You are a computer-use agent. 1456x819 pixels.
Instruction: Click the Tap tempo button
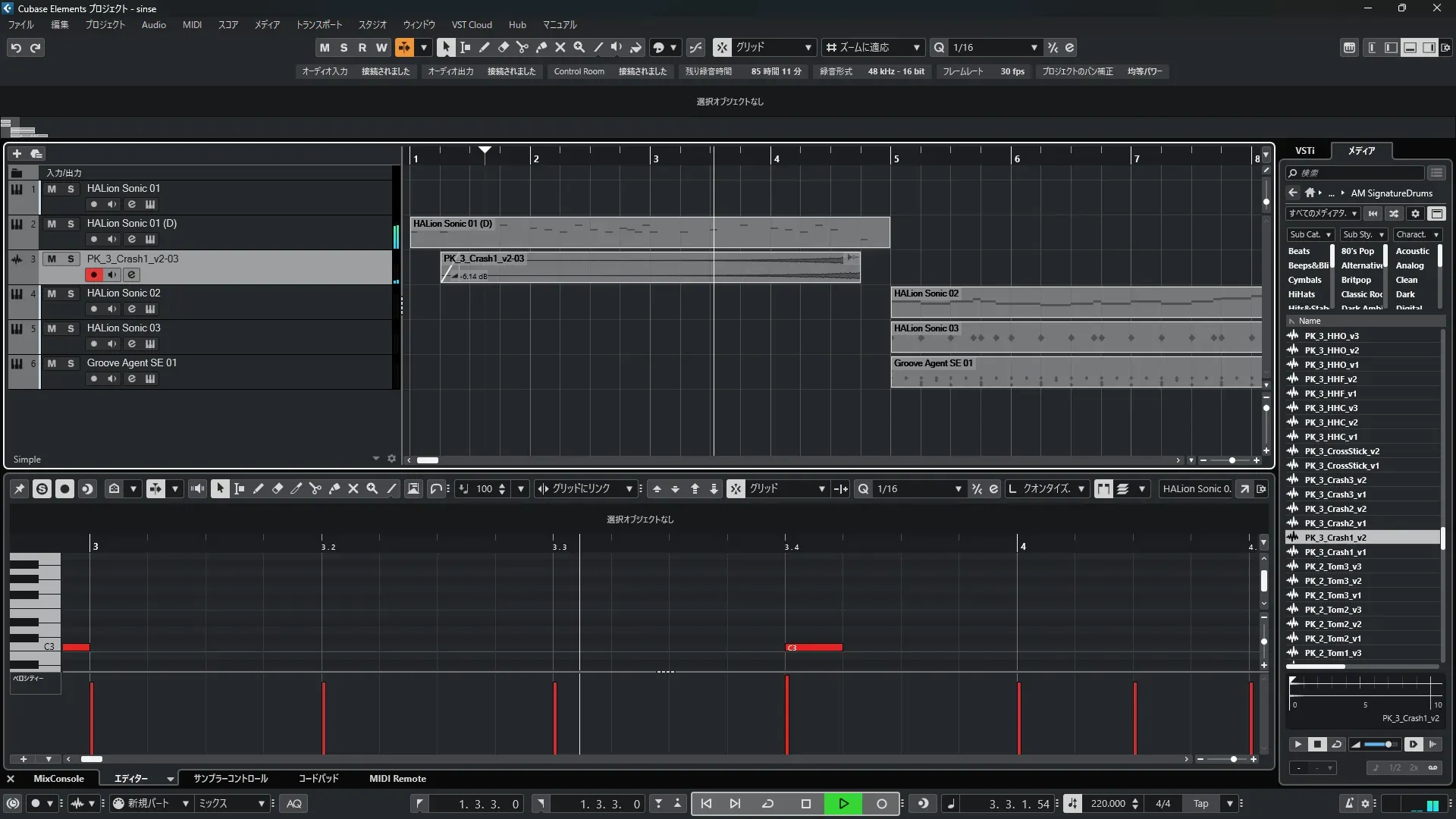pyautogui.click(x=1200, y=803)
